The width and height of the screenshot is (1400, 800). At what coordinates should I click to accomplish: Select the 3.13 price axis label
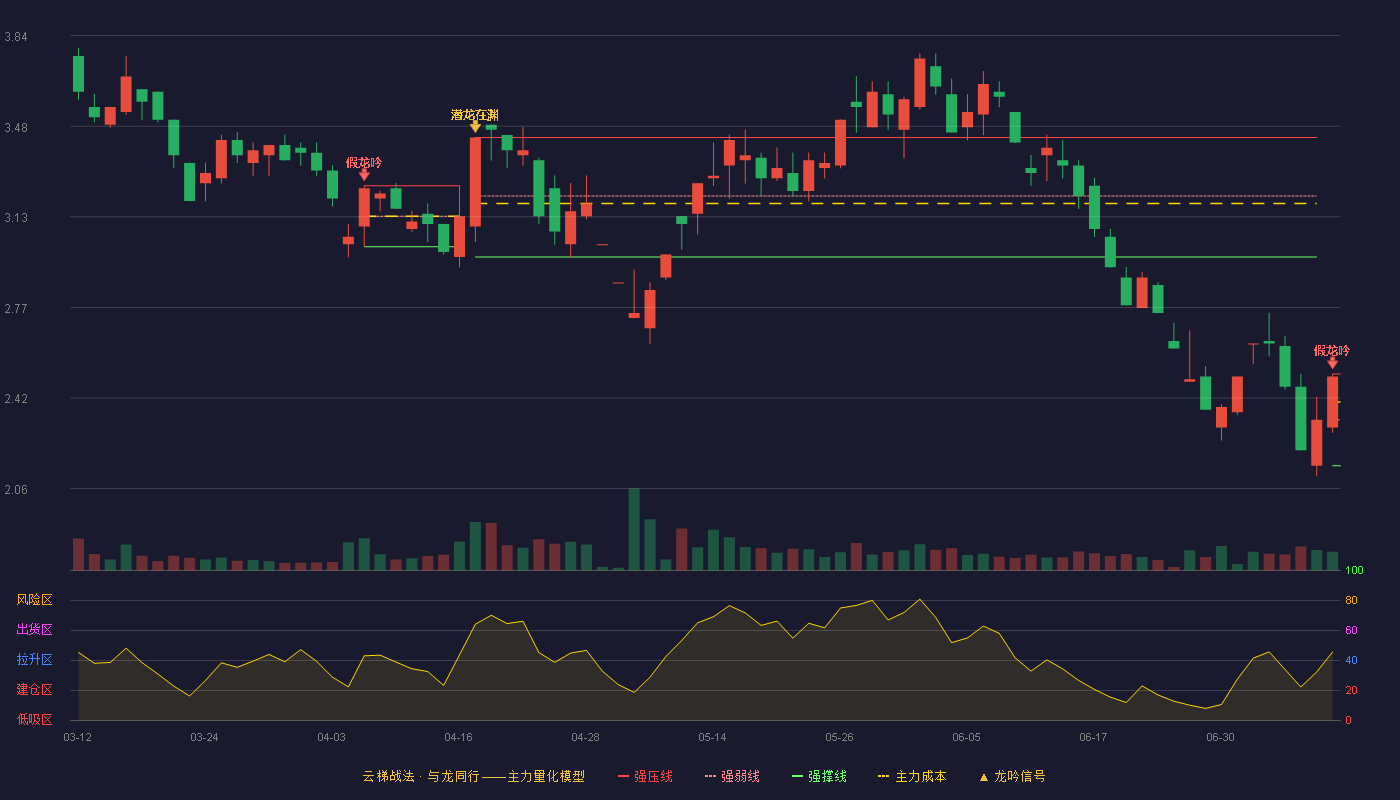16,218
